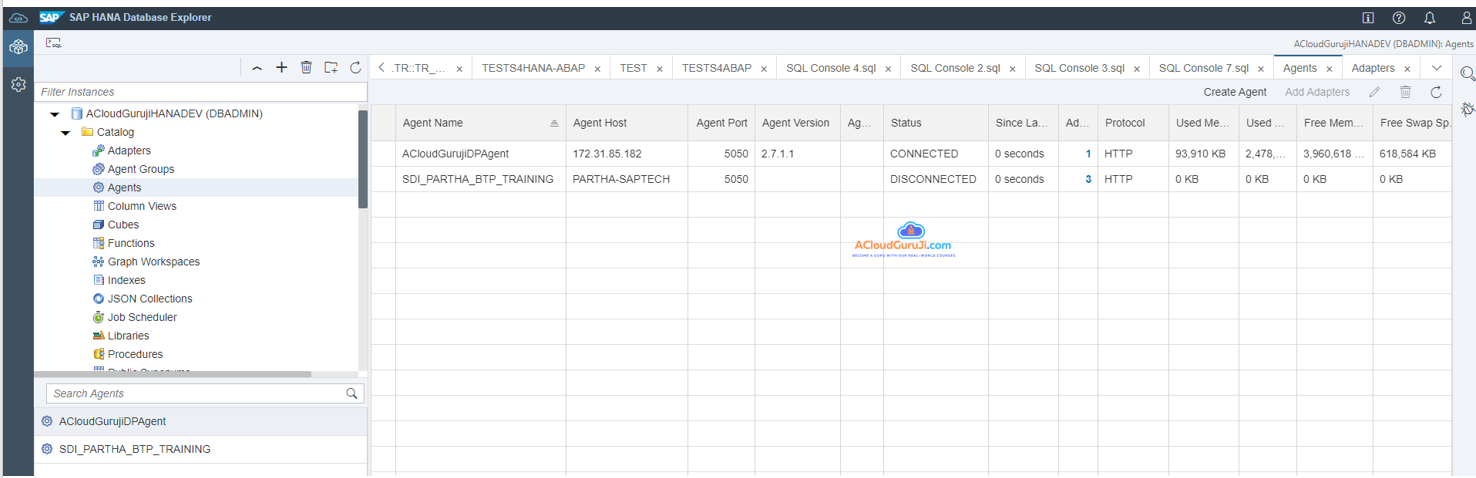
Task: Open the help question mark icon
Action: (x=1399, y=18)
